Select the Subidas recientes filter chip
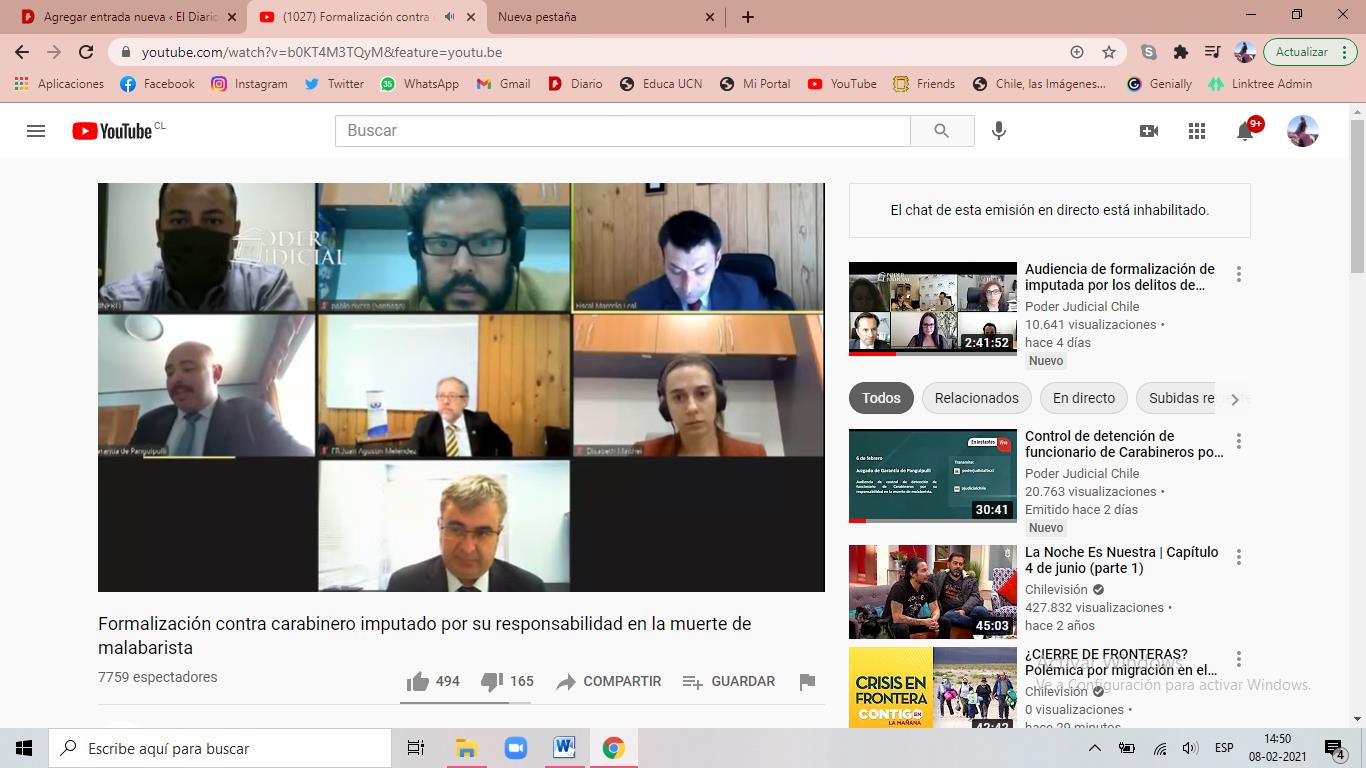 1180,398
